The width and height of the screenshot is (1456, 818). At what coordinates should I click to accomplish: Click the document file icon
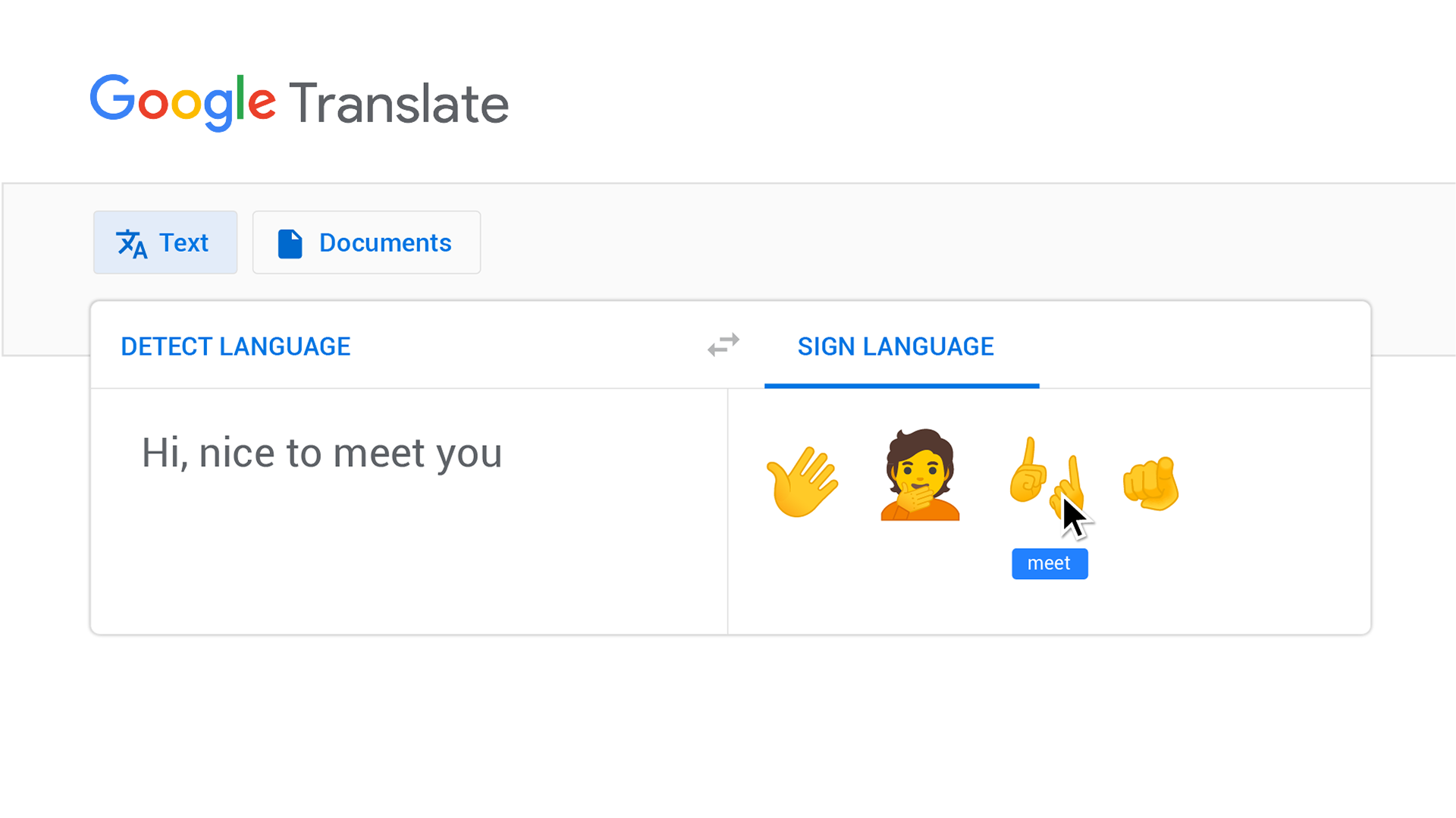[290, 243]
